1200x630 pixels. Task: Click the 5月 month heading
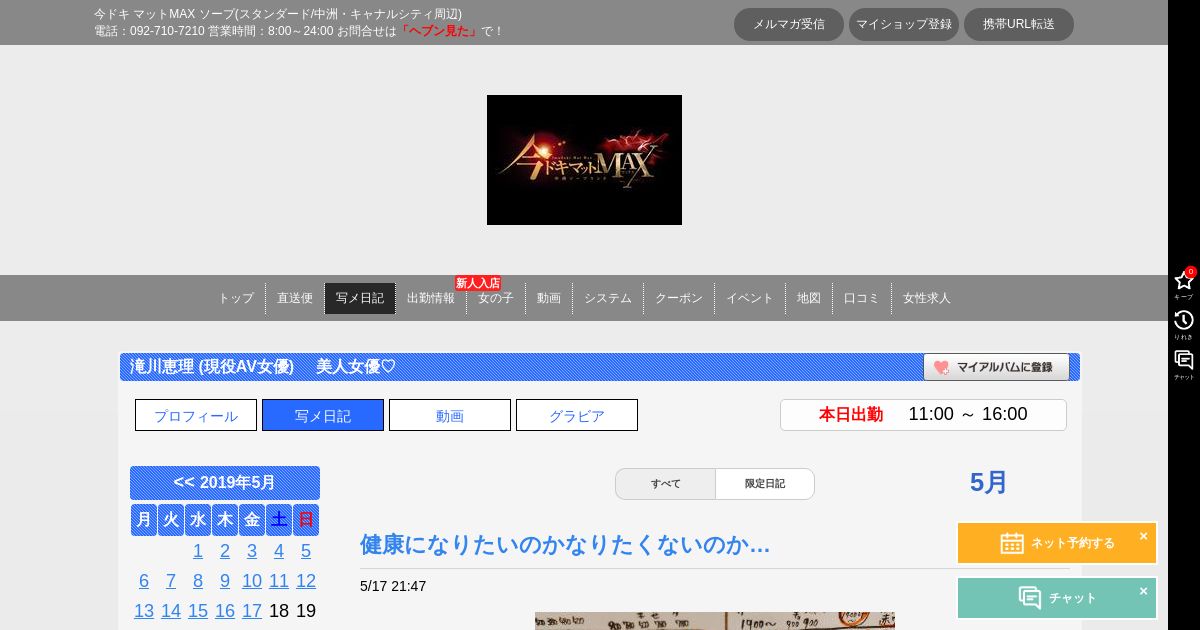click(989, 483)
